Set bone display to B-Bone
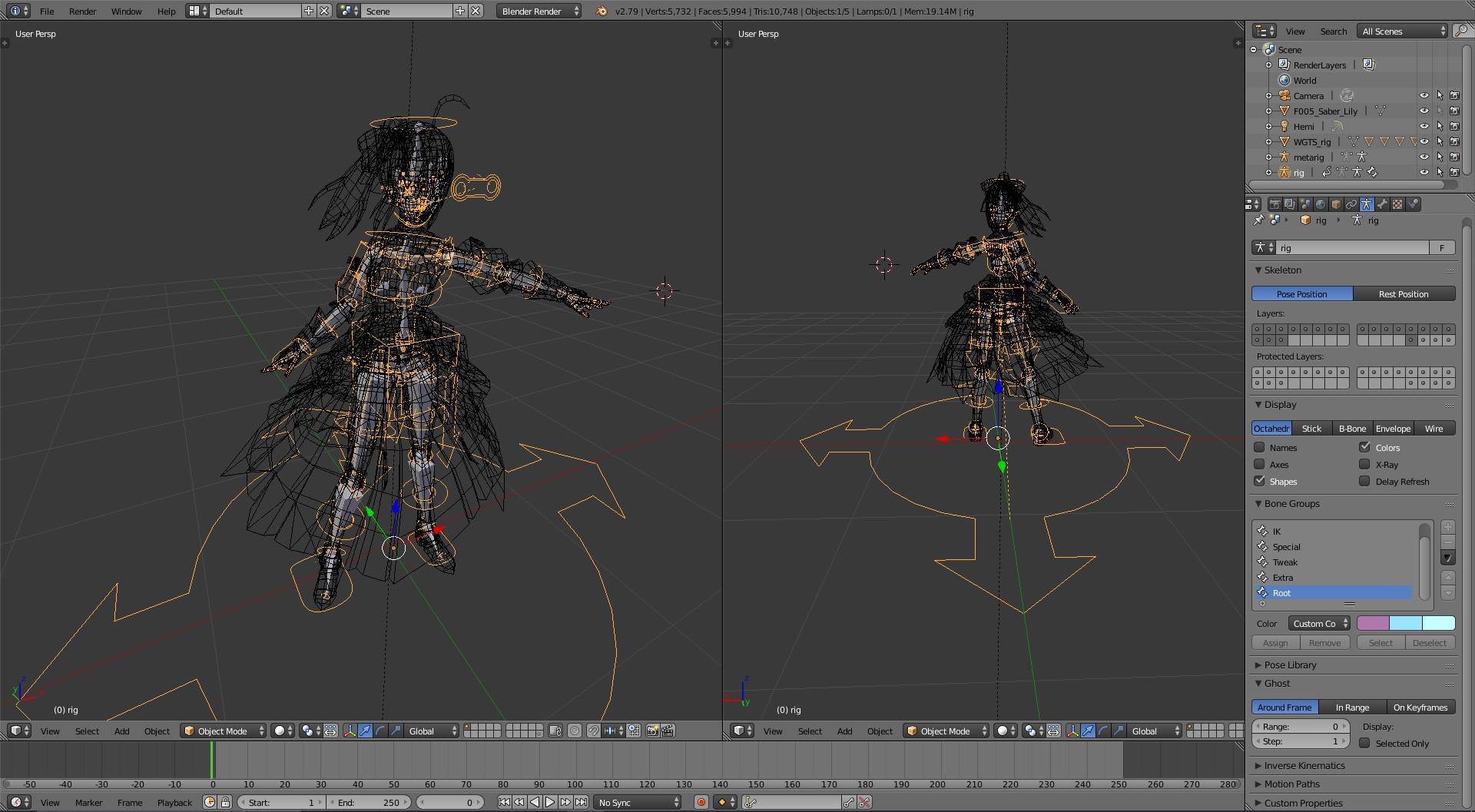 point(1353,428)
